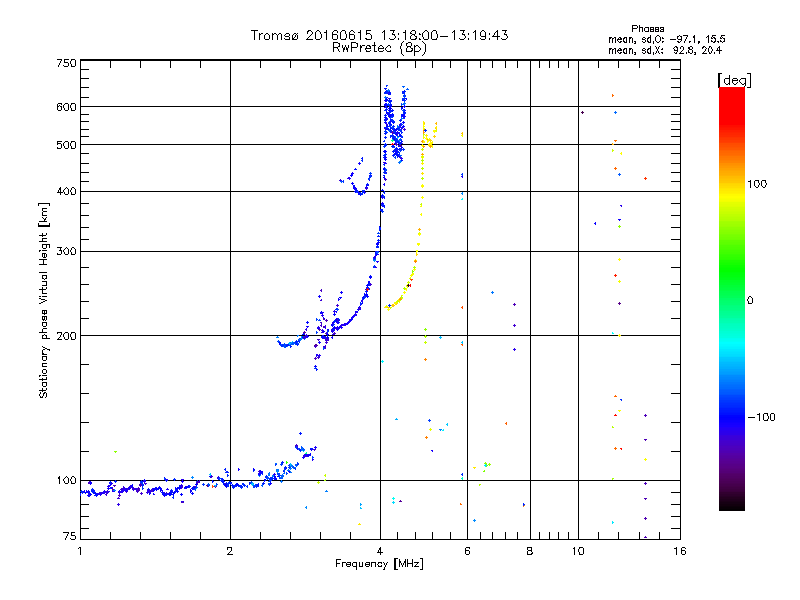This screenshot has height=600, width=800.
Task: Click the x-axis tick label '4'
Action: [380, 551]
